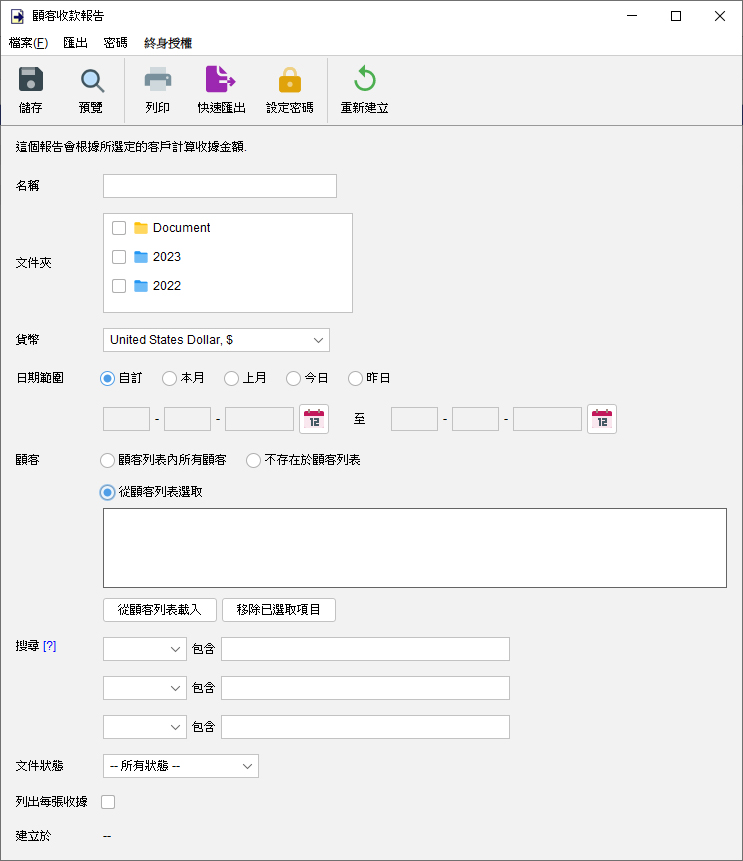Screen dimensions: 743x861
Task: Open the 文件狀態 所有狀態 dropdown
Action: (x=181, y=766)
